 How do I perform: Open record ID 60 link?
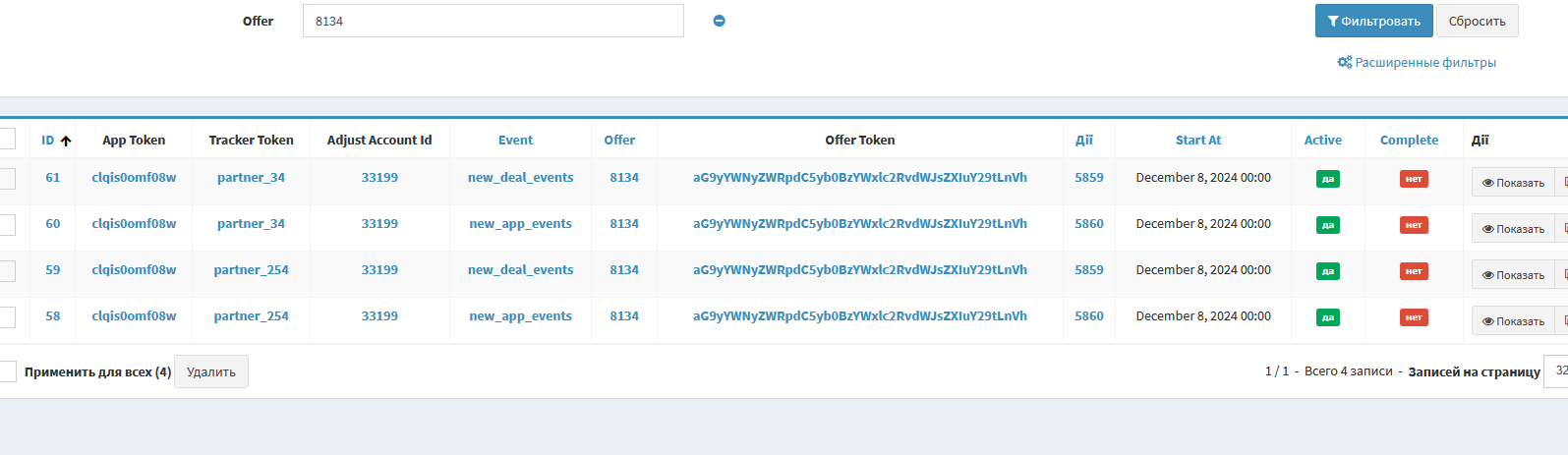(x=53, y=224)
